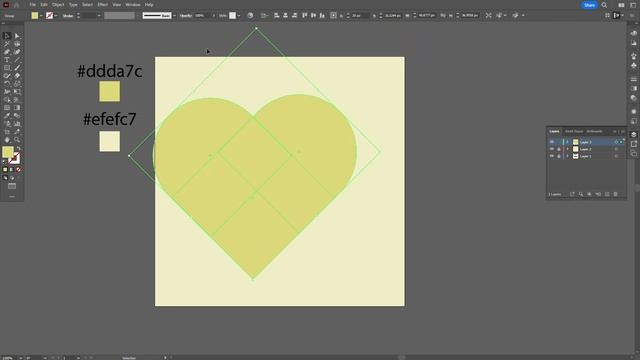
Task: Select the Pen tool
Action: (x=7, y=52)
